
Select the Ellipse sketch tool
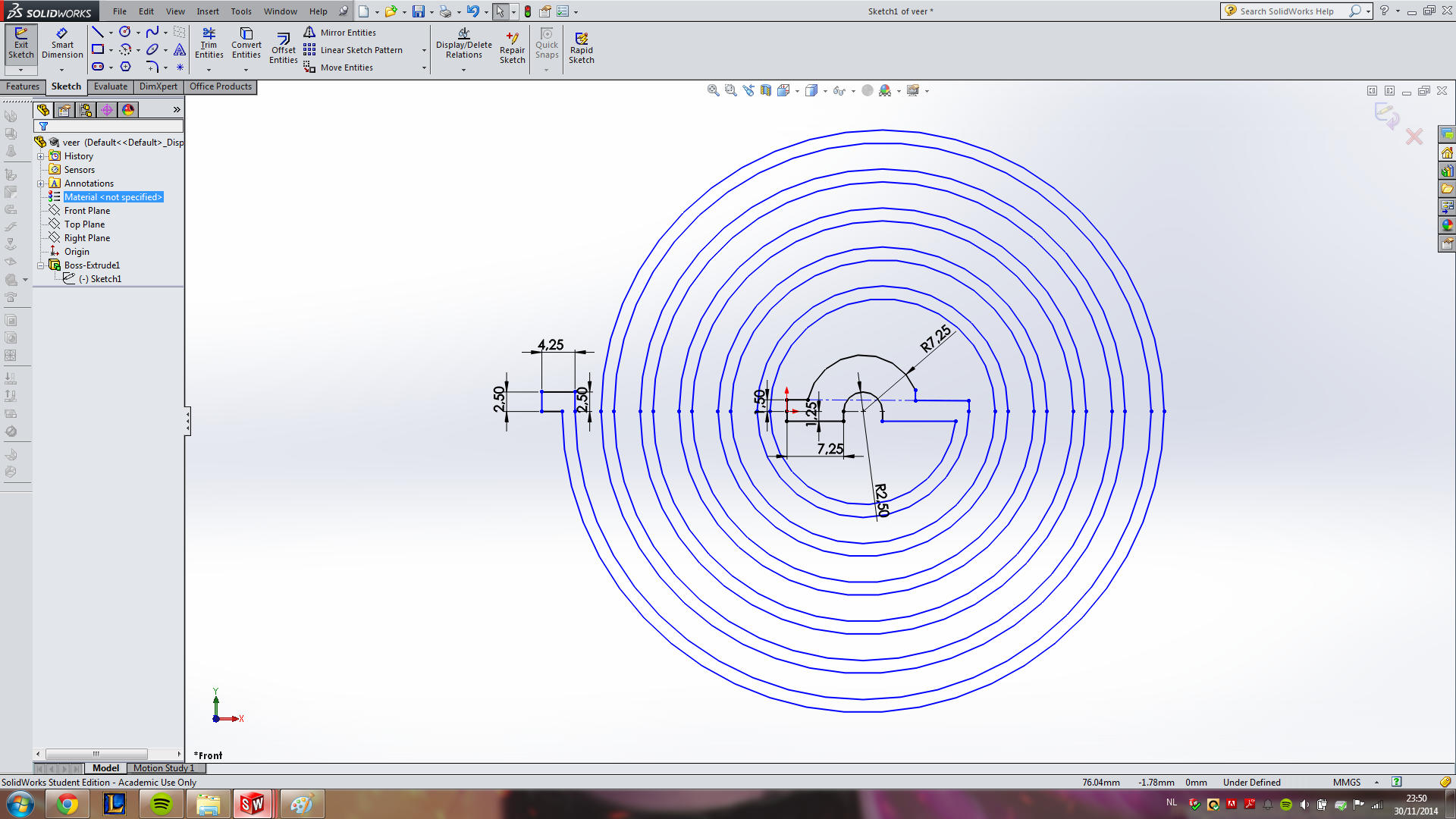pyautogui.click(x=152, y=49)
